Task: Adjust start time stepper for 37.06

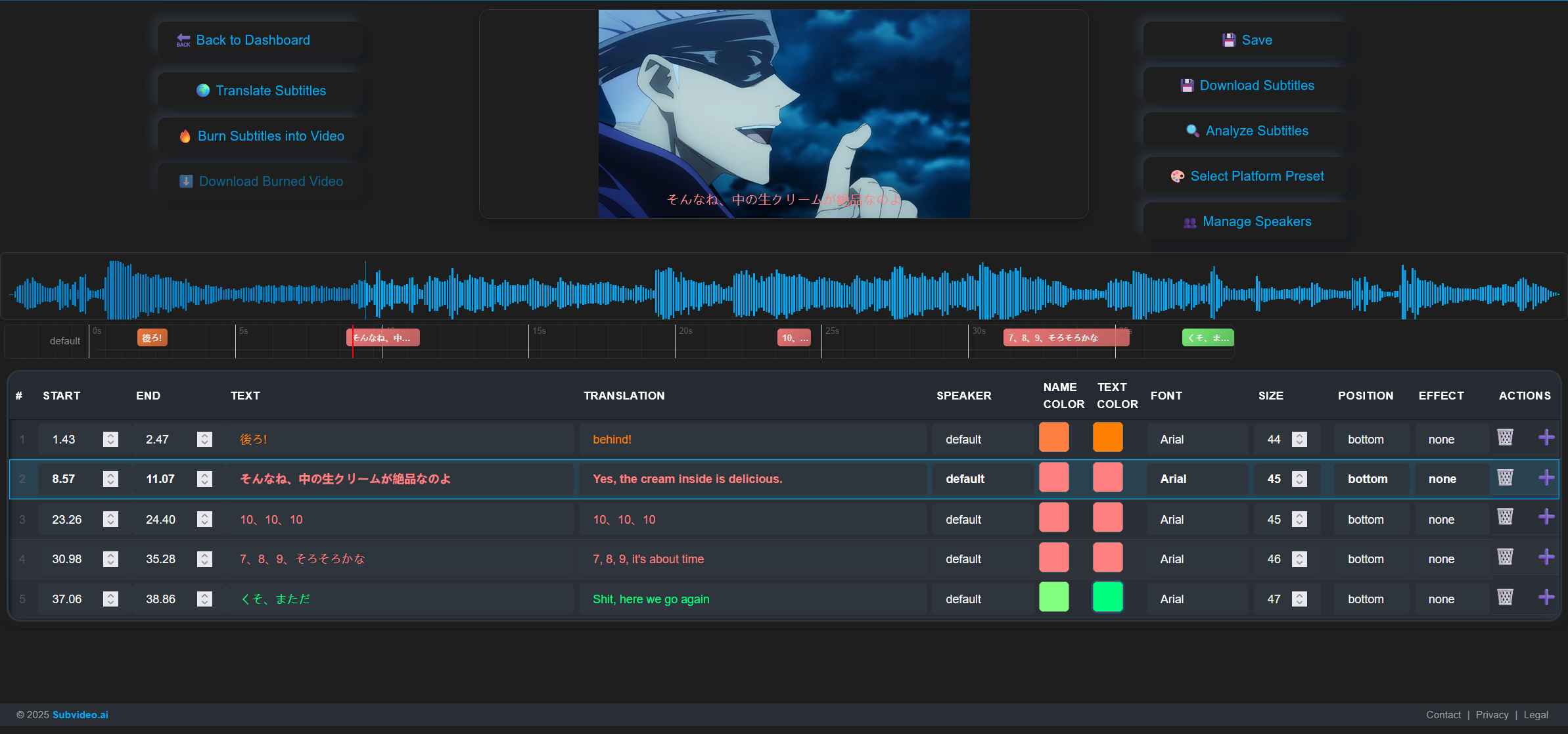Action: pyautogui.click(x=110, y=599)
